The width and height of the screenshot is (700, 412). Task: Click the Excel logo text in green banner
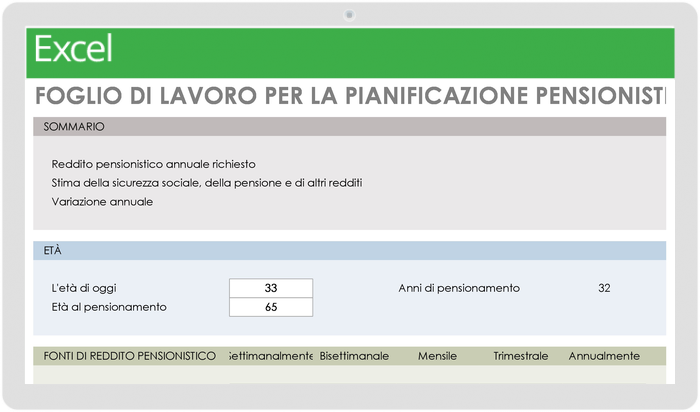click(x=73, y=49)
